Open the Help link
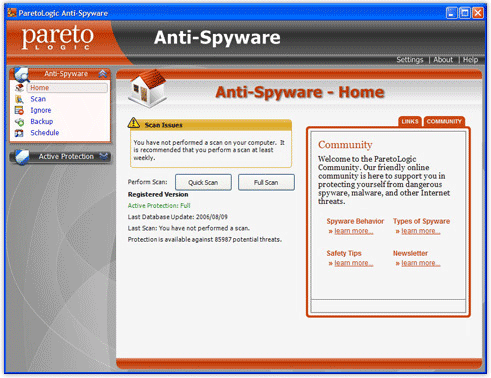491x378 pixels. coord(470,60)
